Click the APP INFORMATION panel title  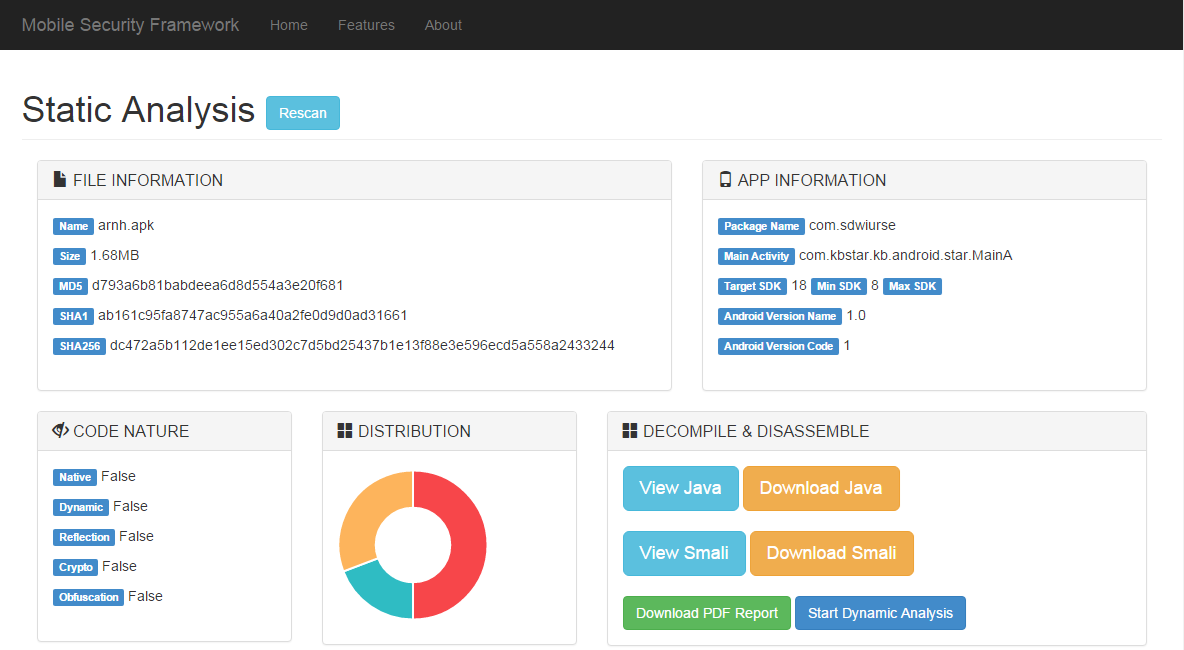[x=812, y=180]
